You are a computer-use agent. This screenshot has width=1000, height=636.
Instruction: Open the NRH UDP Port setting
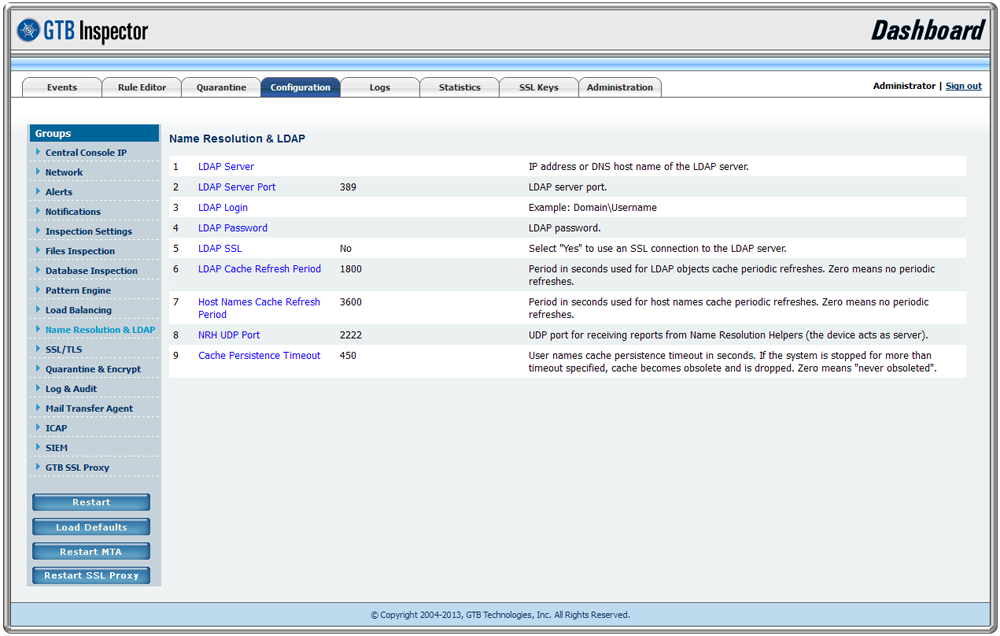coord(229,335)
